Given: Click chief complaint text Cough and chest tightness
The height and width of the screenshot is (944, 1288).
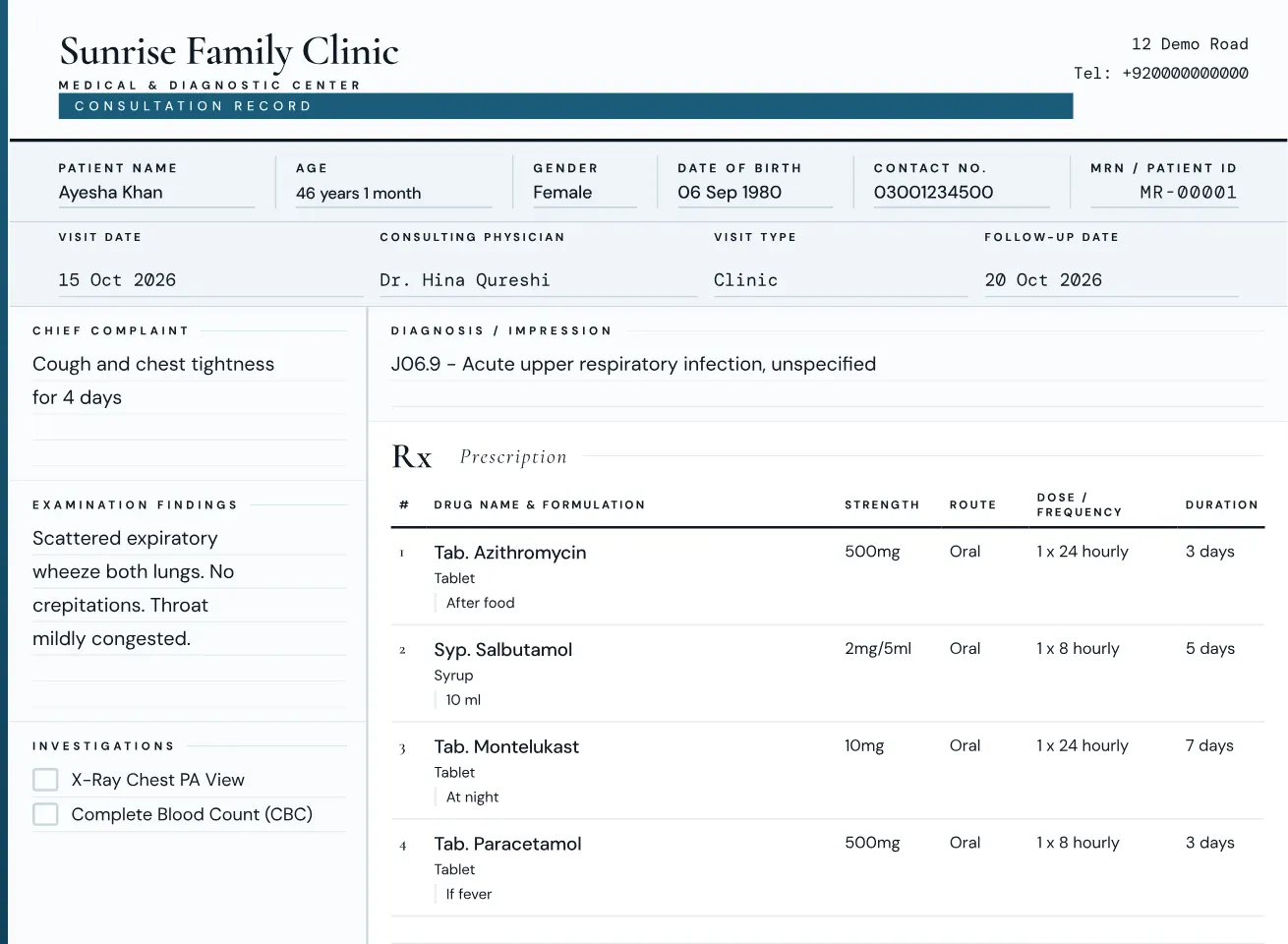Looking at the screenshot, I should tap(153, 364).
